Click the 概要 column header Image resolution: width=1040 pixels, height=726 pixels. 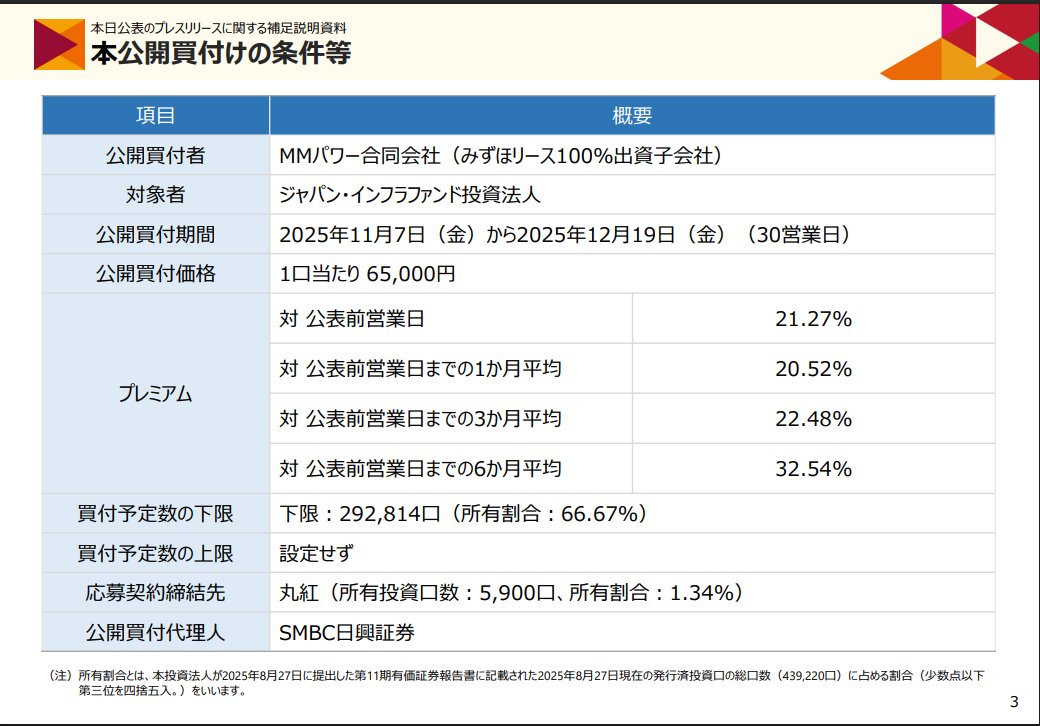[x=631, y=115]
